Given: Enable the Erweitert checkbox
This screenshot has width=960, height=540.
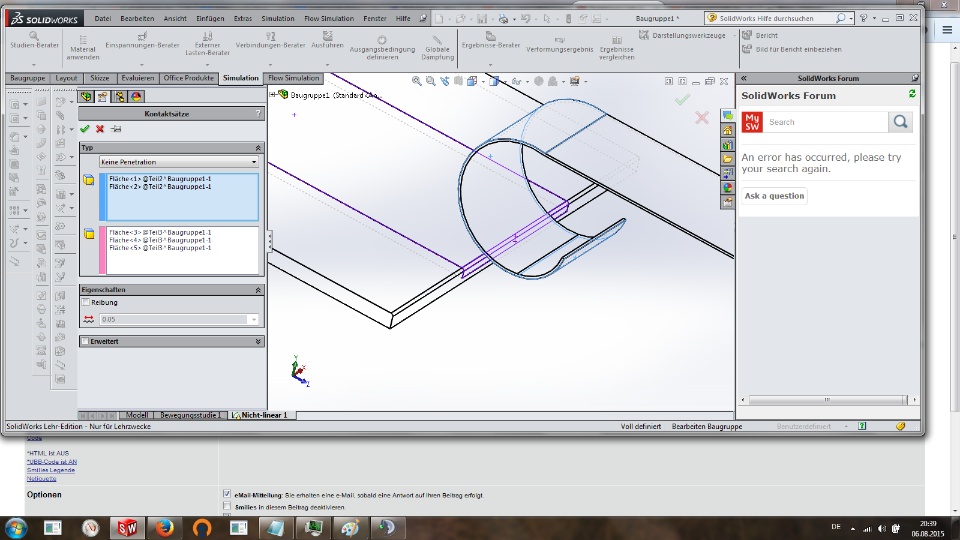Looking at the screenshot, I should (x=85, y=341).
